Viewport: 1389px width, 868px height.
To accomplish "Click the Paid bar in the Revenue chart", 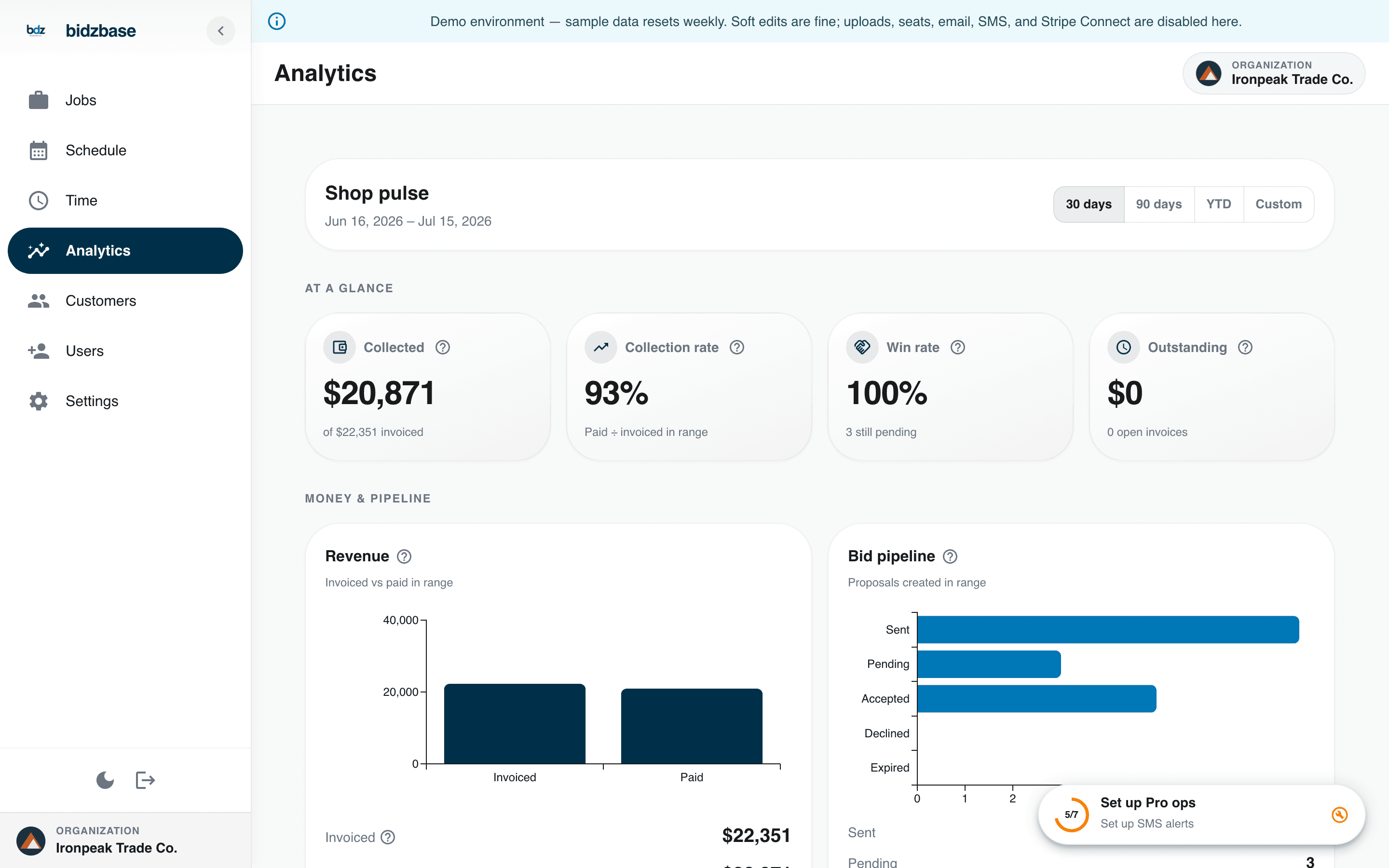I will 692,726.
